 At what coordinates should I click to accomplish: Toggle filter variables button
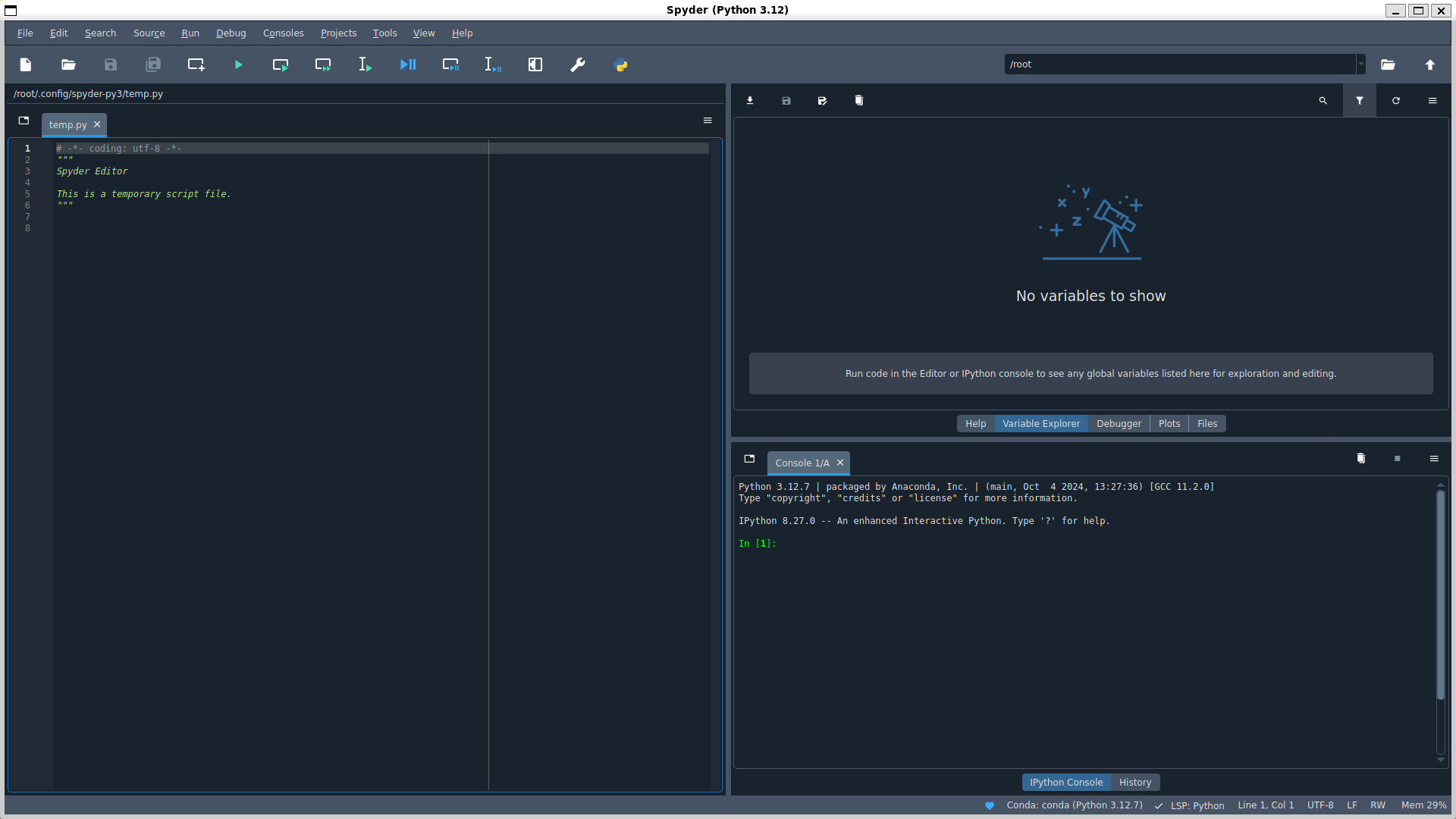click(x=1360, y=101)
